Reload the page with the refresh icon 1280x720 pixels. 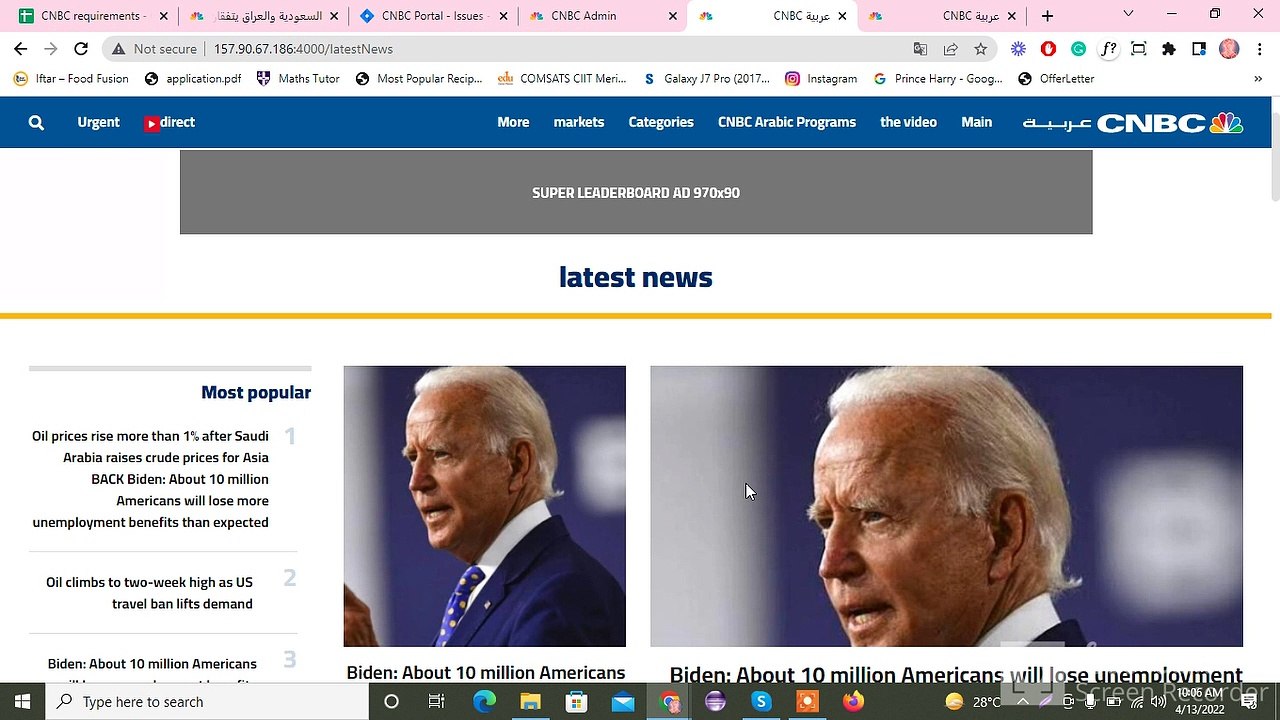click(x=81, y=48)
